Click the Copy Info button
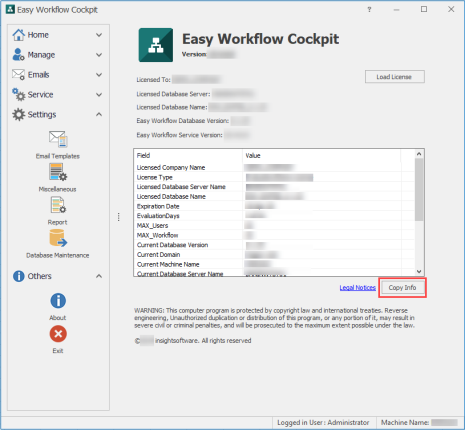The image size is (465, 430). 402,287
